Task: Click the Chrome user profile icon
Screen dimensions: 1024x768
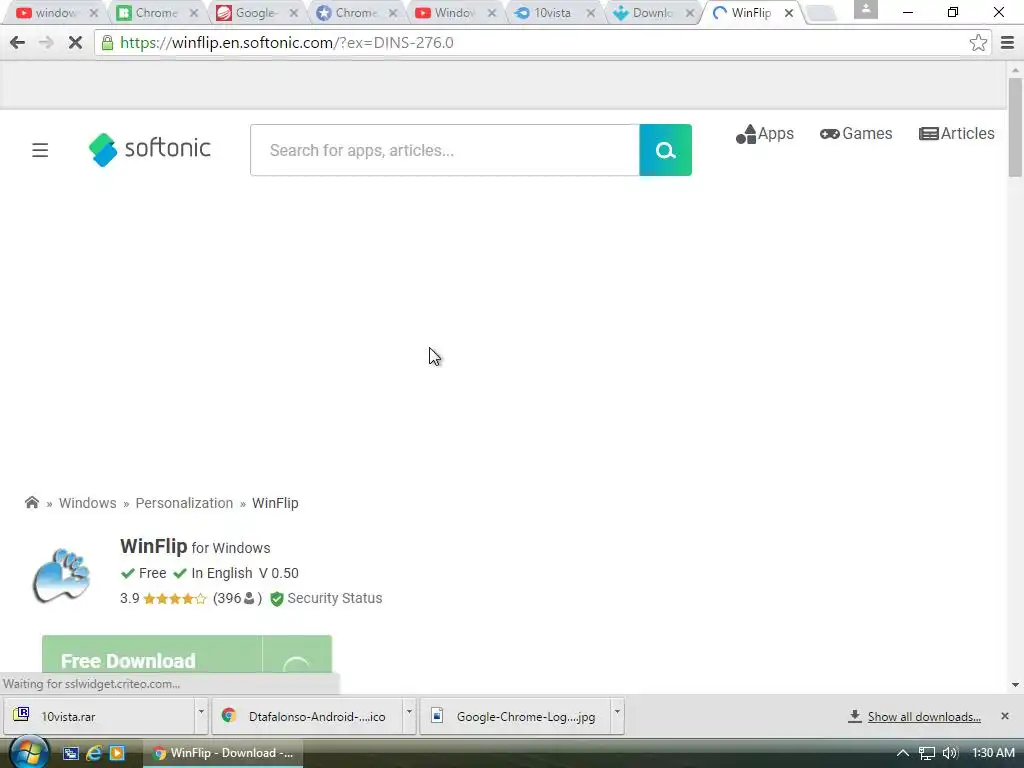Action: (865, 9)
